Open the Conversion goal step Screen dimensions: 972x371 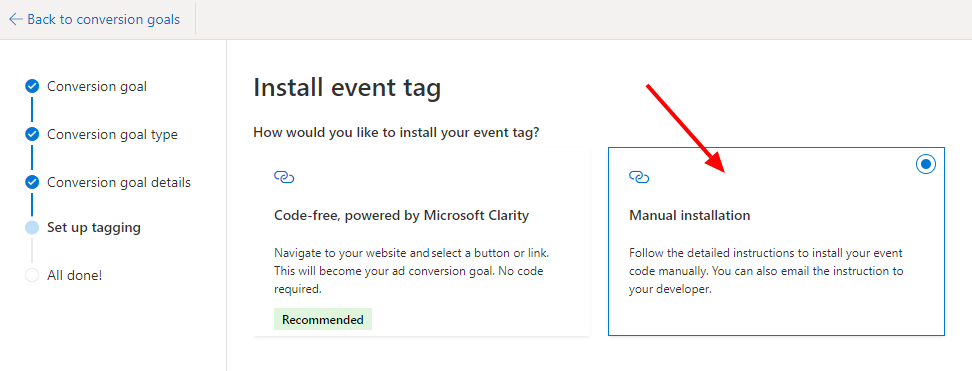(x=97, y=86)
